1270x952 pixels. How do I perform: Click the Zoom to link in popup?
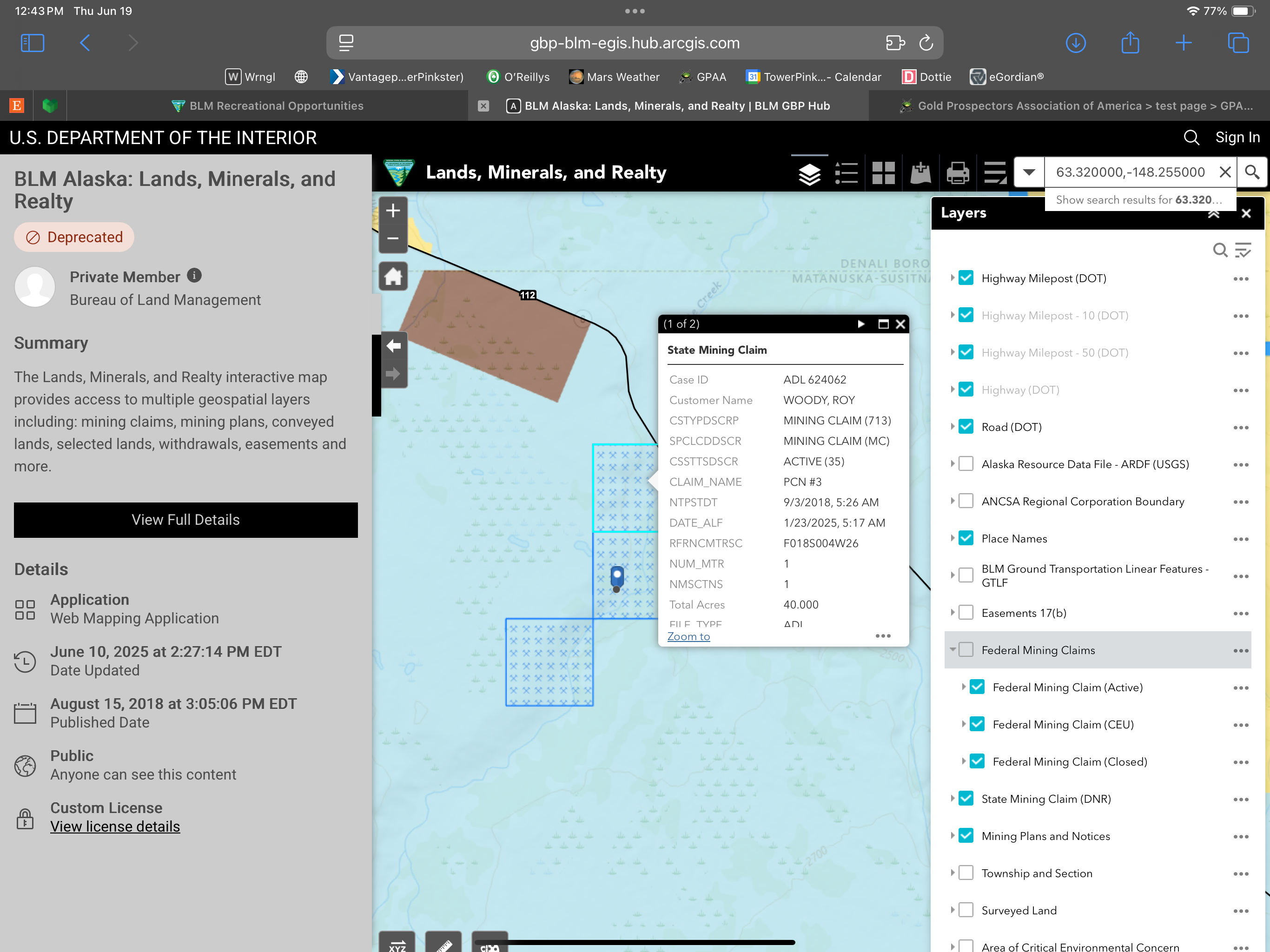688,636
